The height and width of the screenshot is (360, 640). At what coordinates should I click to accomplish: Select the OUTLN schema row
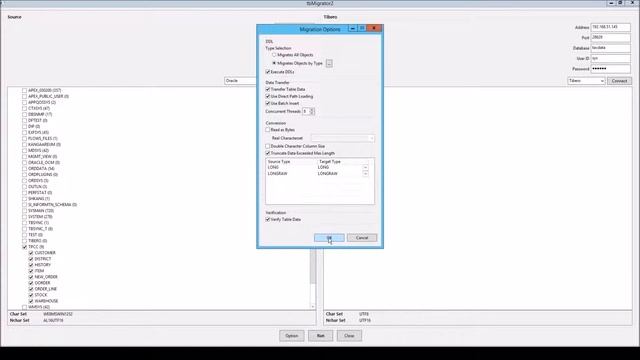tap(38, 187)
